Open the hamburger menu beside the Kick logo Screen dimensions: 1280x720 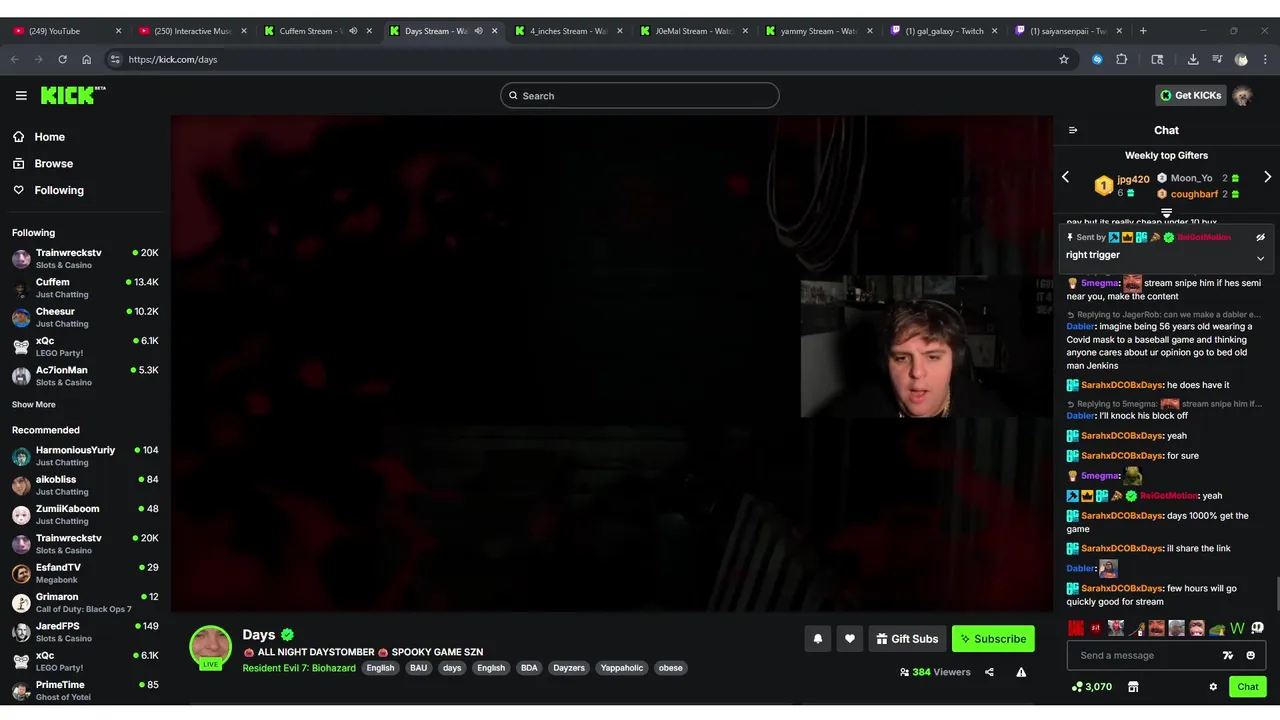pyautogui.click(x=21, y=95)
